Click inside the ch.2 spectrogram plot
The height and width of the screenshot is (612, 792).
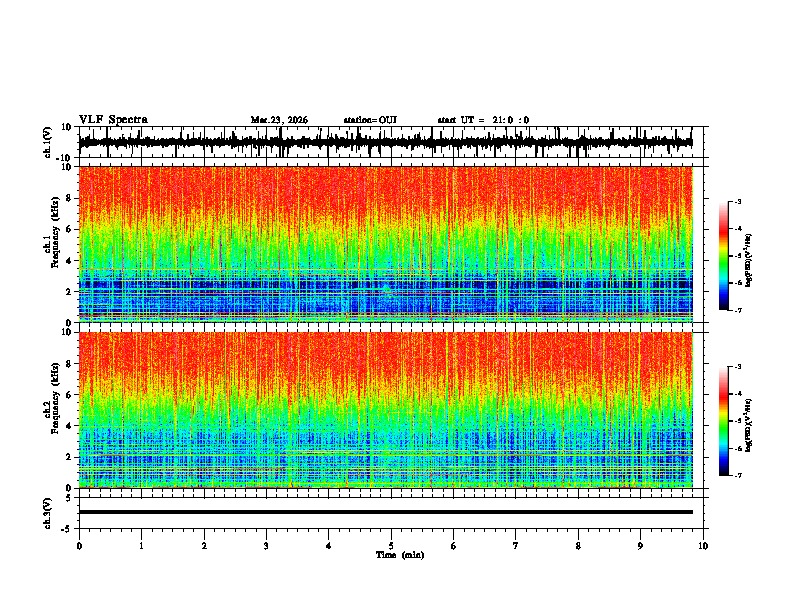[x=385, y=410]
